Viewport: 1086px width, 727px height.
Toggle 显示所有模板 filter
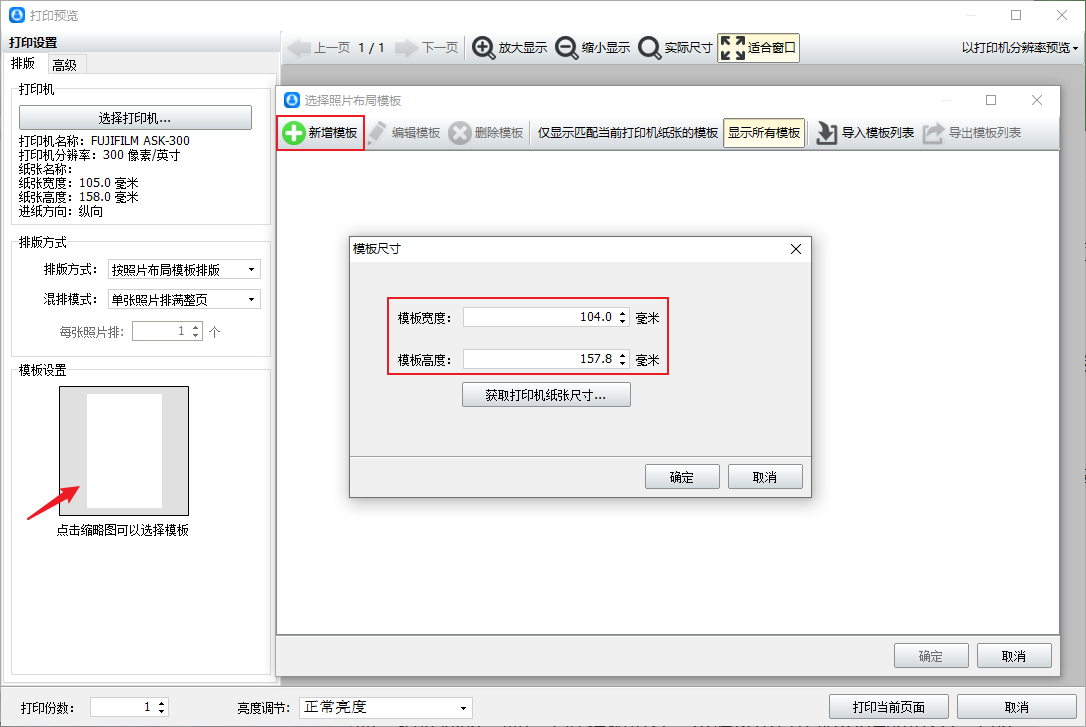point(764,133)
